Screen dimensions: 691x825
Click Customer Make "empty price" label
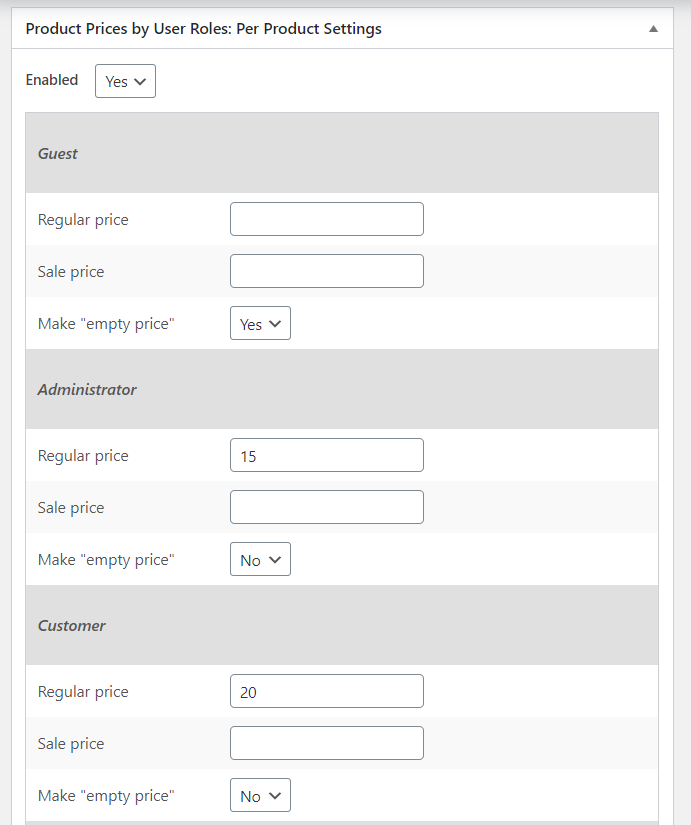click(106, 796)
